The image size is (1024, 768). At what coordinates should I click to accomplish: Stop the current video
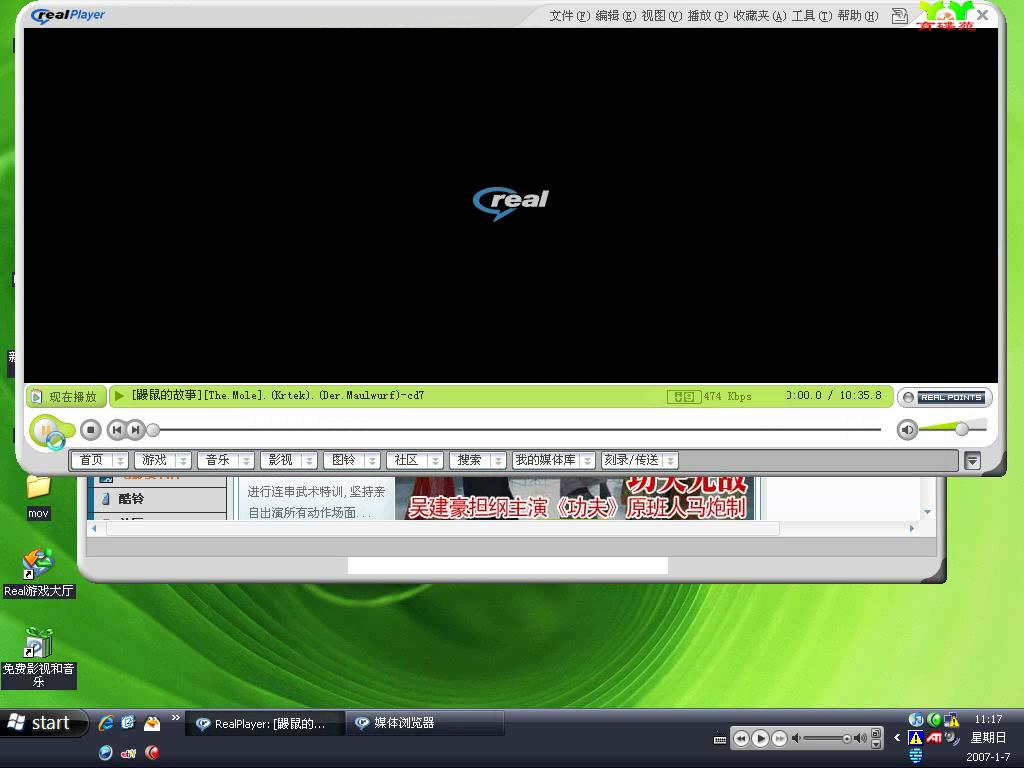[x=91, y=430]
